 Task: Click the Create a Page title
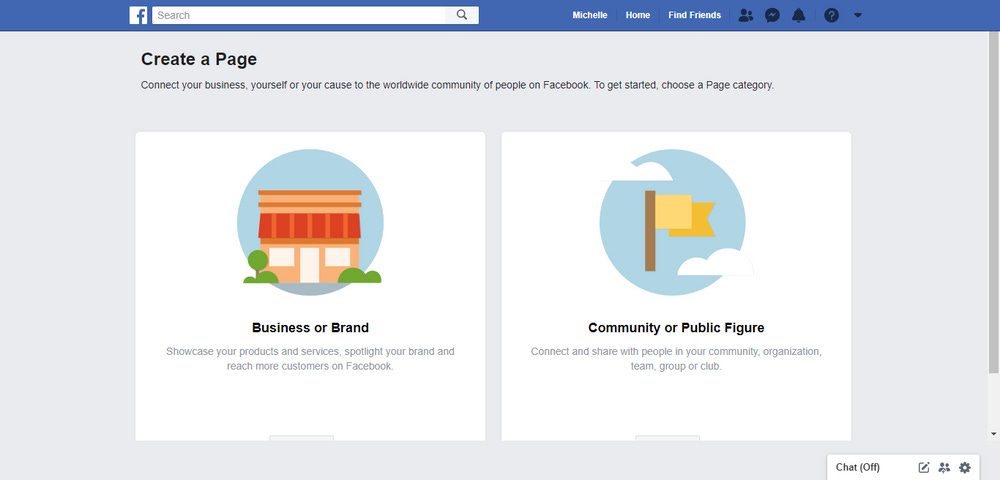click(x=199, y=59)
